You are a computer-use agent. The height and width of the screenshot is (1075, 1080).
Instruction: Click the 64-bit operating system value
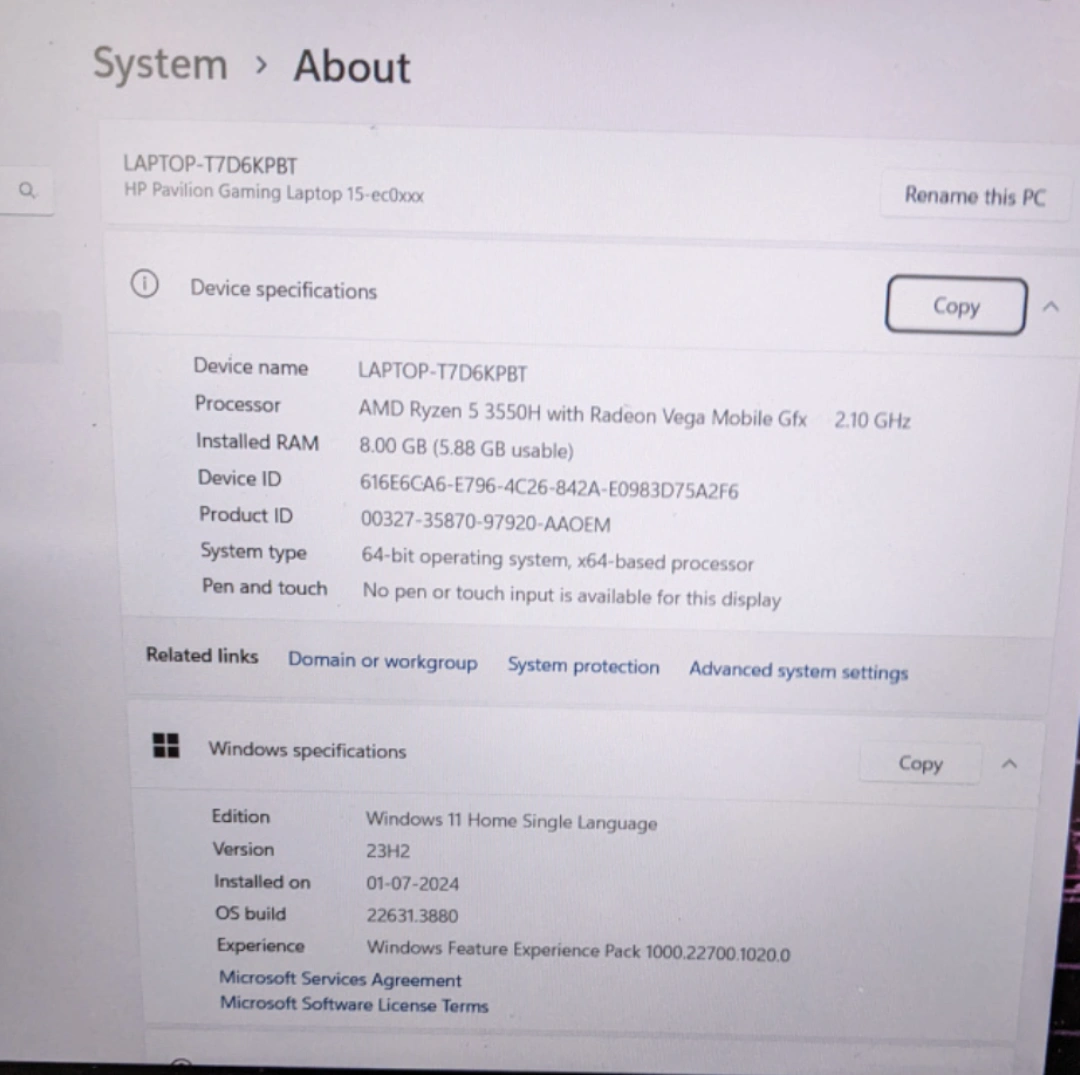point(557,560)
